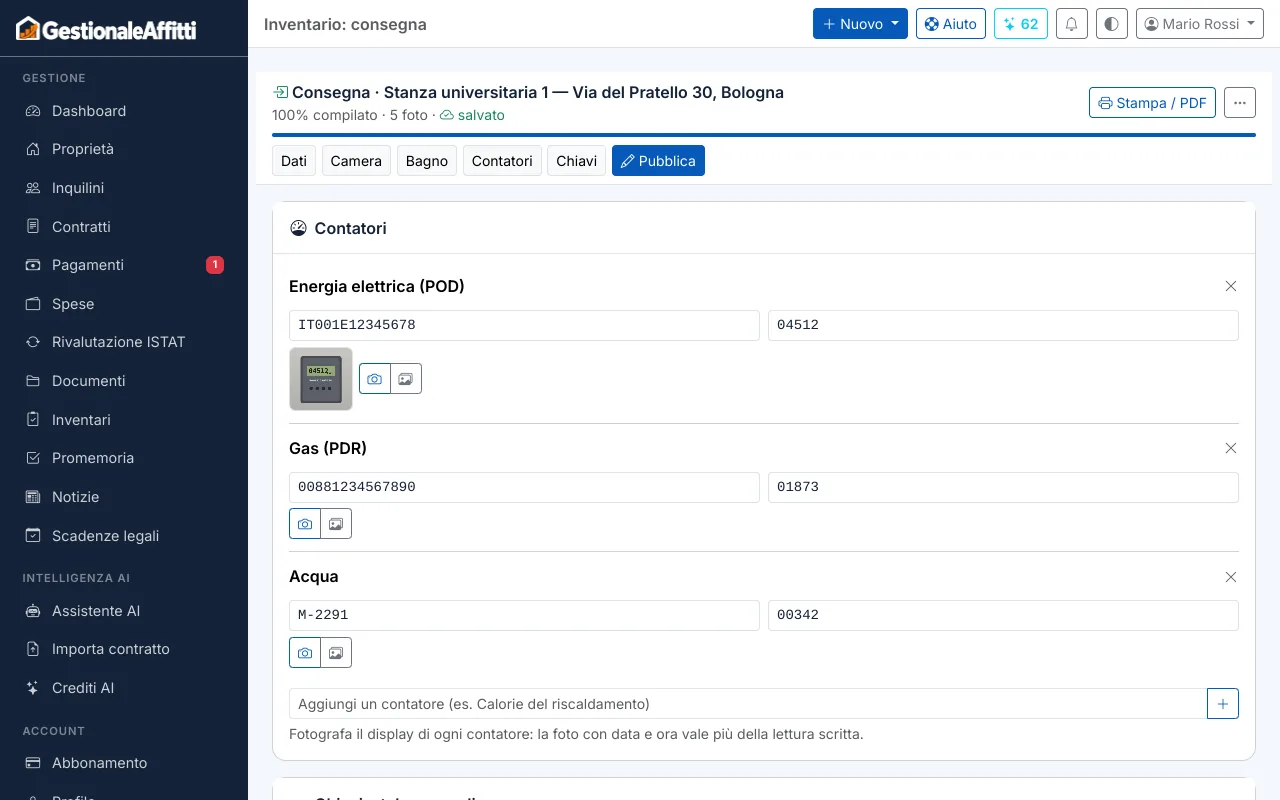Open the notifications bell
Screen dimensions: 1280x800
click(1072, 24)
